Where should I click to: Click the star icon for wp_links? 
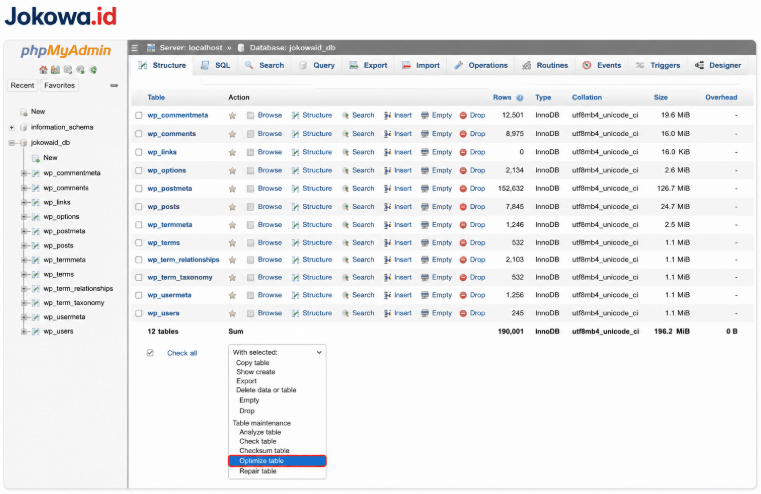pos(232,152)
